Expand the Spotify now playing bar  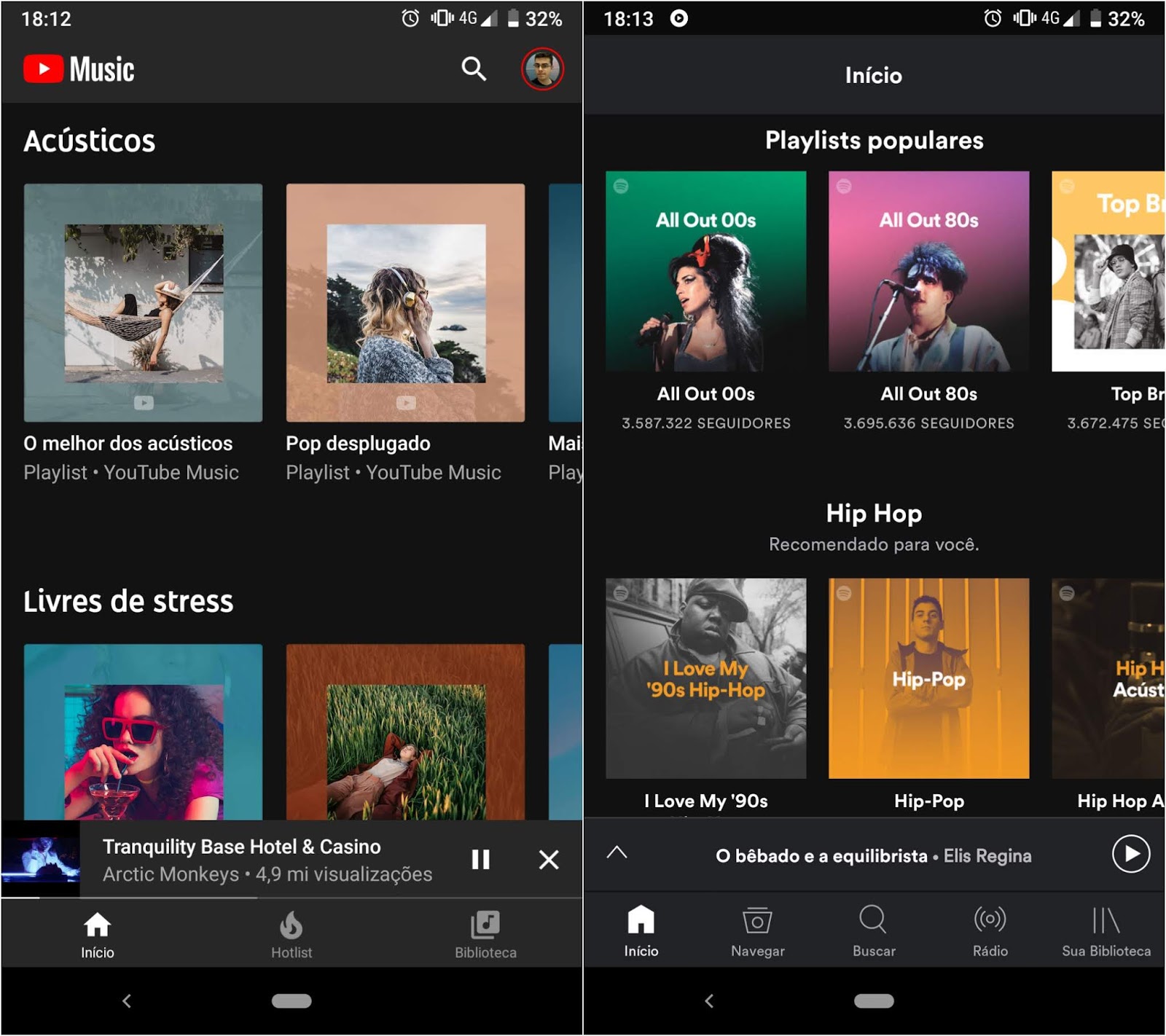click(x=617, y=853)
